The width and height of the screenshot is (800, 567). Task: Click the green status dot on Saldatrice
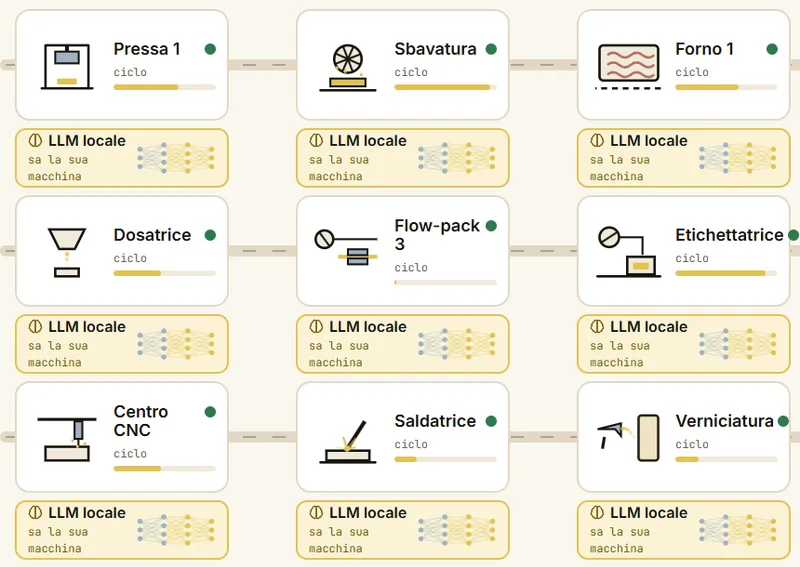coord(491,421)
